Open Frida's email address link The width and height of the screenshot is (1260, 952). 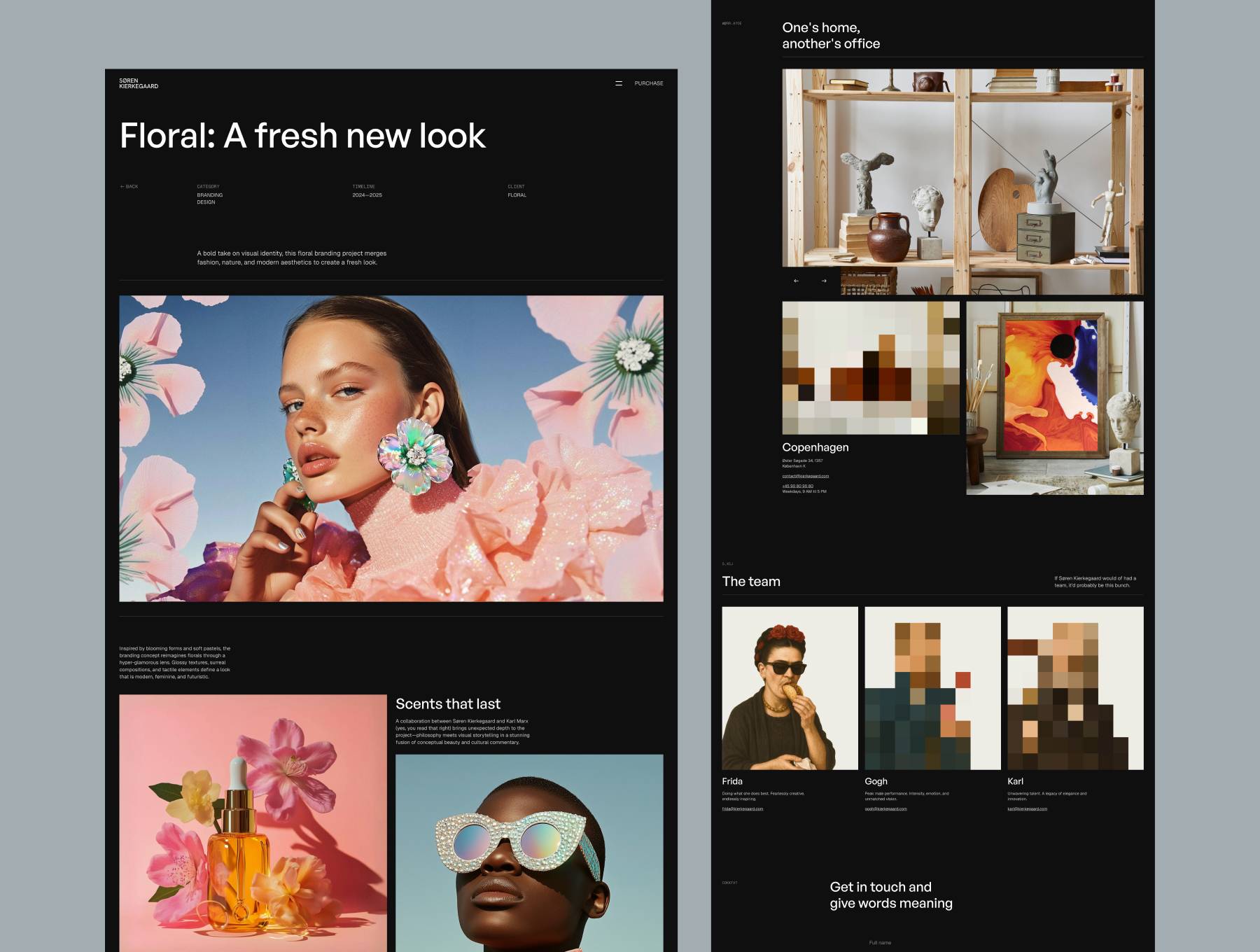(742, 808)
